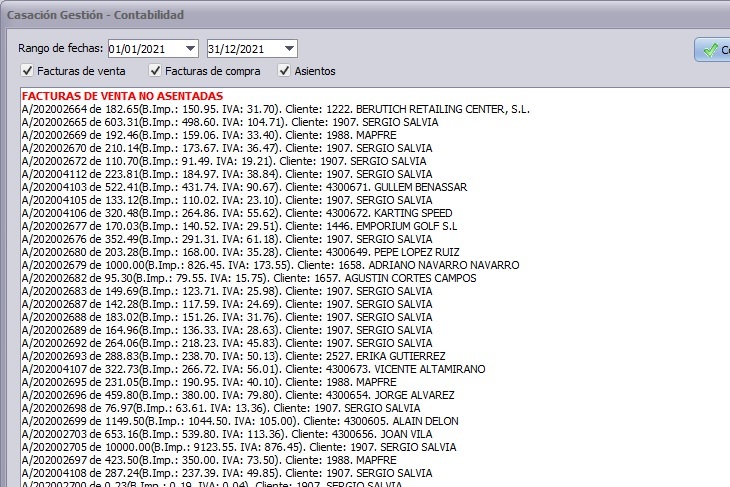
Task: Select invoice A/202002680 PEPE LOPEZ RUIZ line
Action: pyautogui.click(x=241, y=252)
